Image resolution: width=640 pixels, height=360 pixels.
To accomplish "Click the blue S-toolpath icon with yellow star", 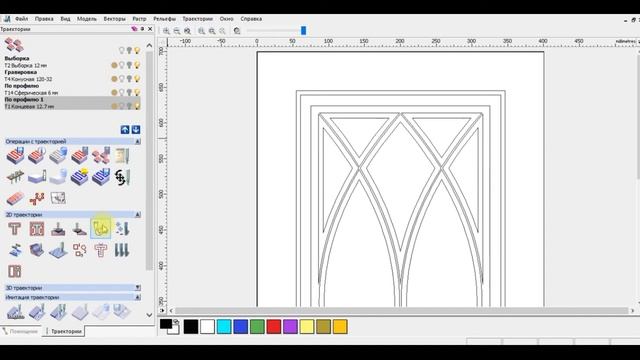I will click(x=79, y=177).
